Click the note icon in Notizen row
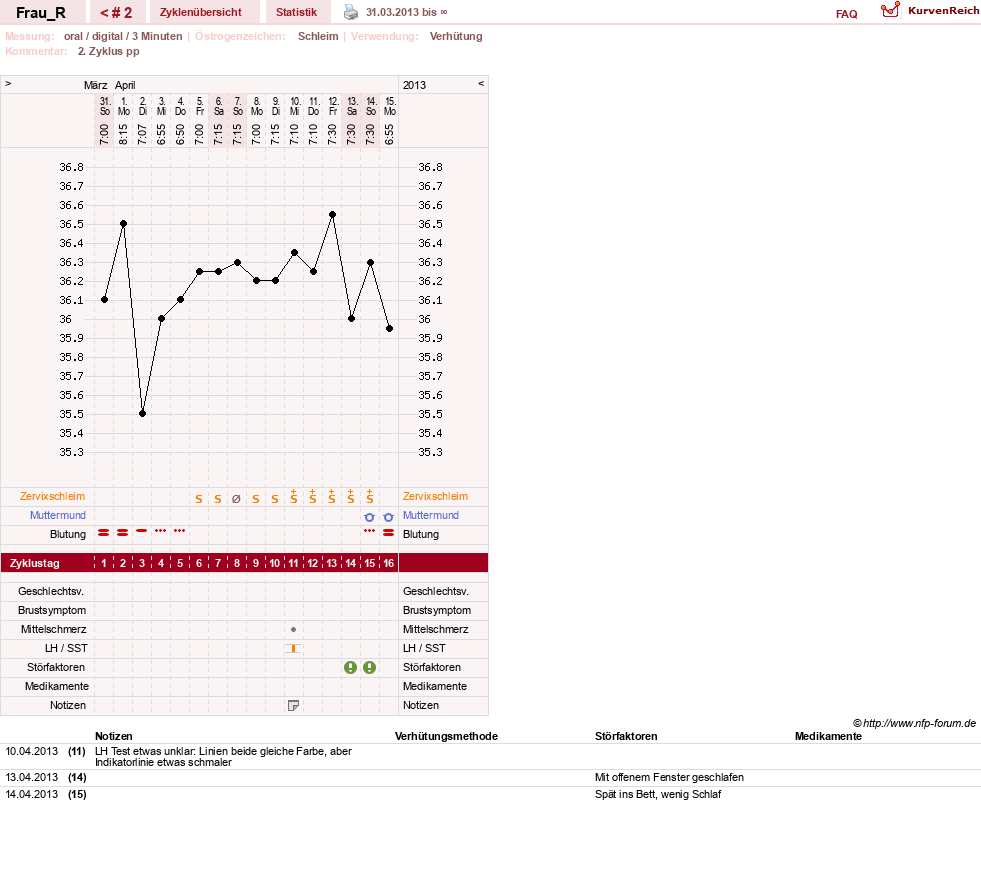981x889 pixels. (x=293, y=706)
